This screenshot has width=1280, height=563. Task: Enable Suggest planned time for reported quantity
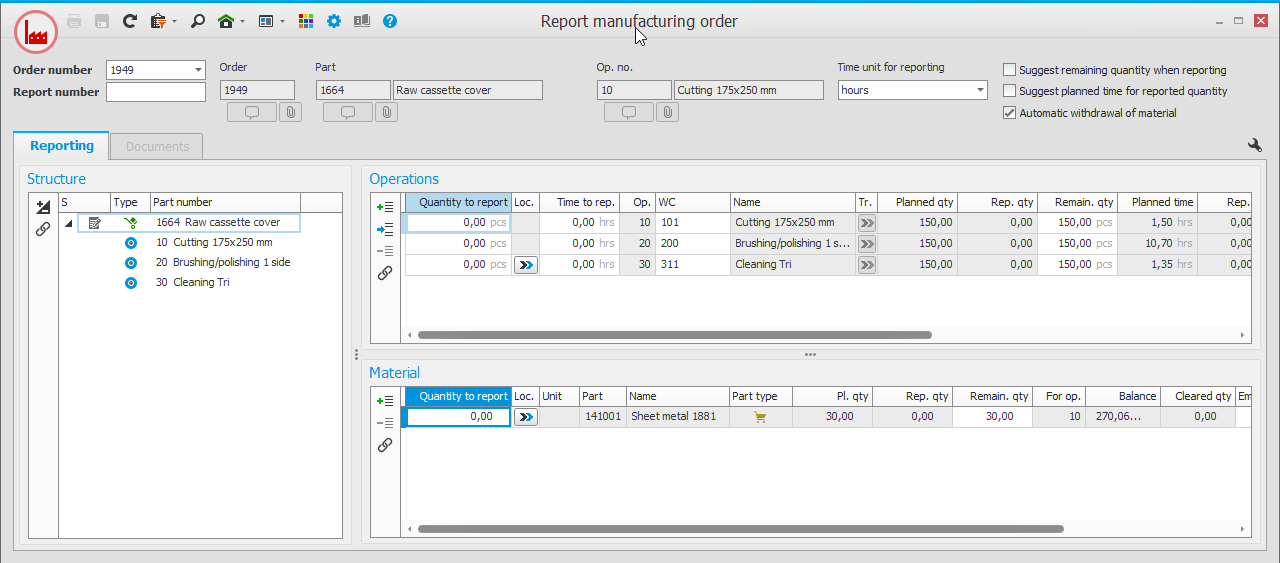point(1010,91)
